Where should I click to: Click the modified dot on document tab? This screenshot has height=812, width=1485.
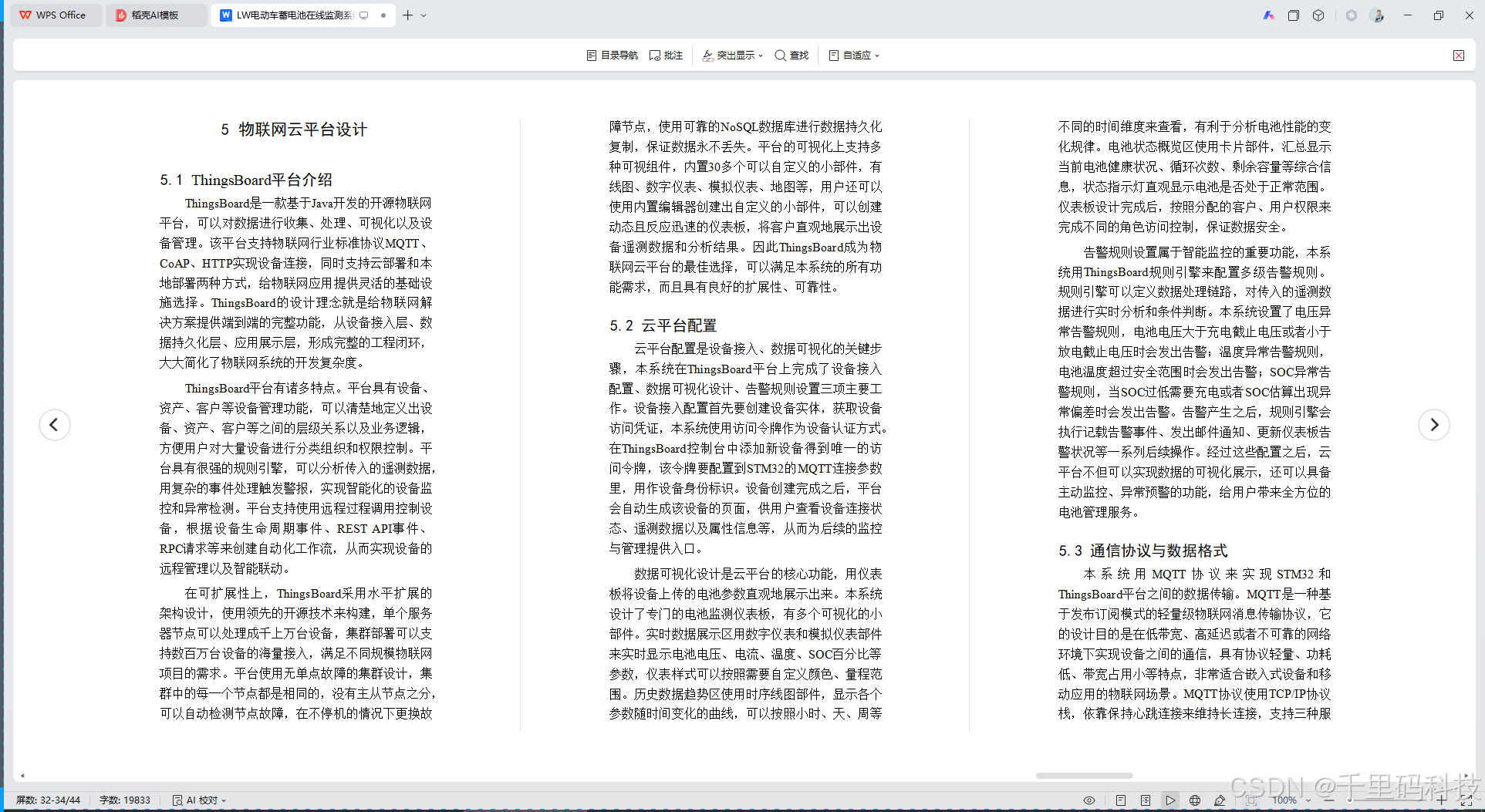tap(383, 15)
